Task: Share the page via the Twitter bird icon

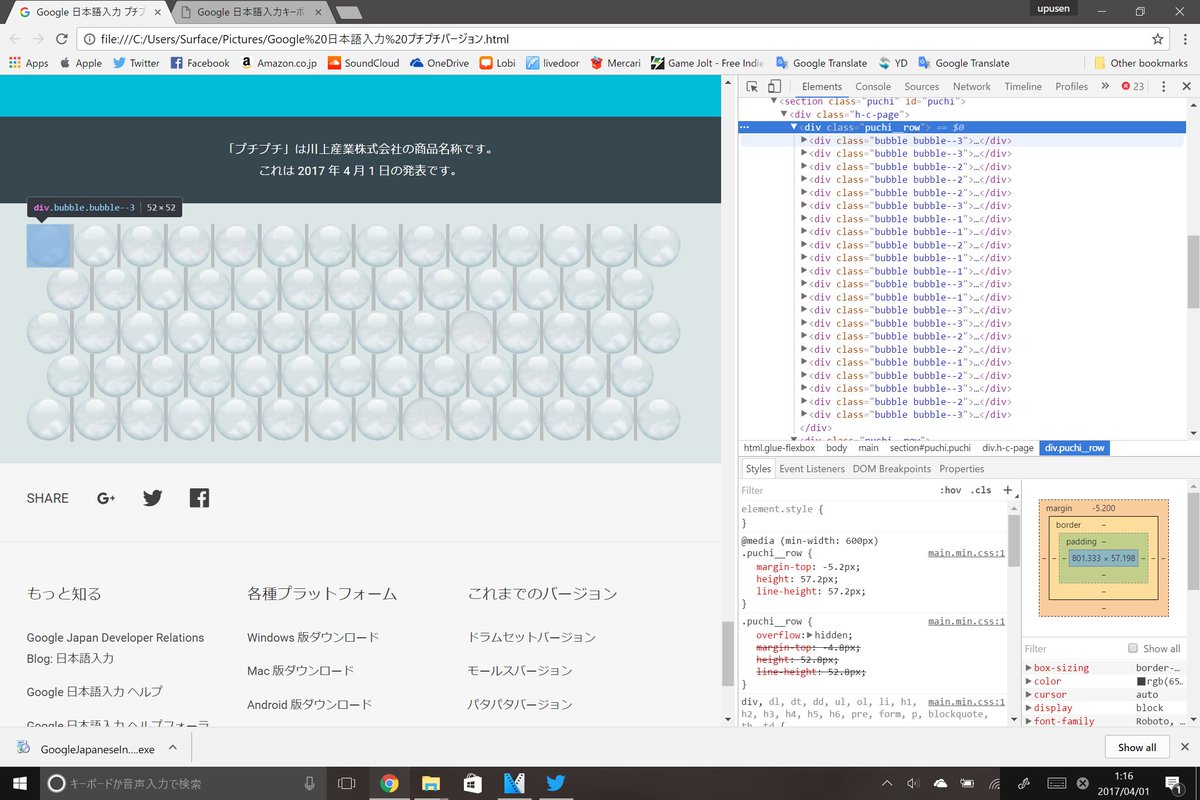Action: coord(152,498)
